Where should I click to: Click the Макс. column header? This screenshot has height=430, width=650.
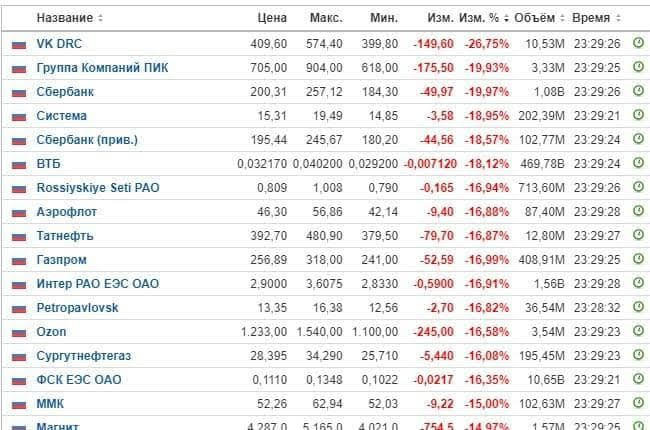326,18
